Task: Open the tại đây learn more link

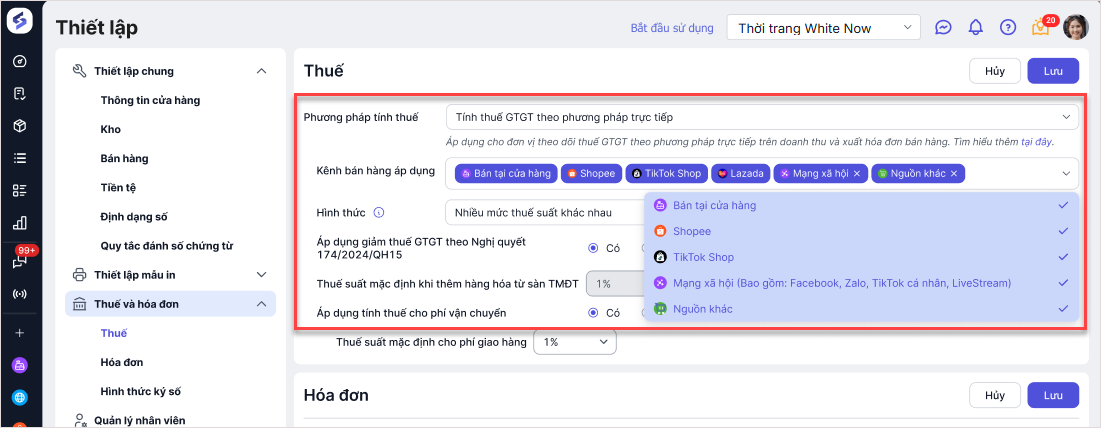Action: [x=1036, y=142]
